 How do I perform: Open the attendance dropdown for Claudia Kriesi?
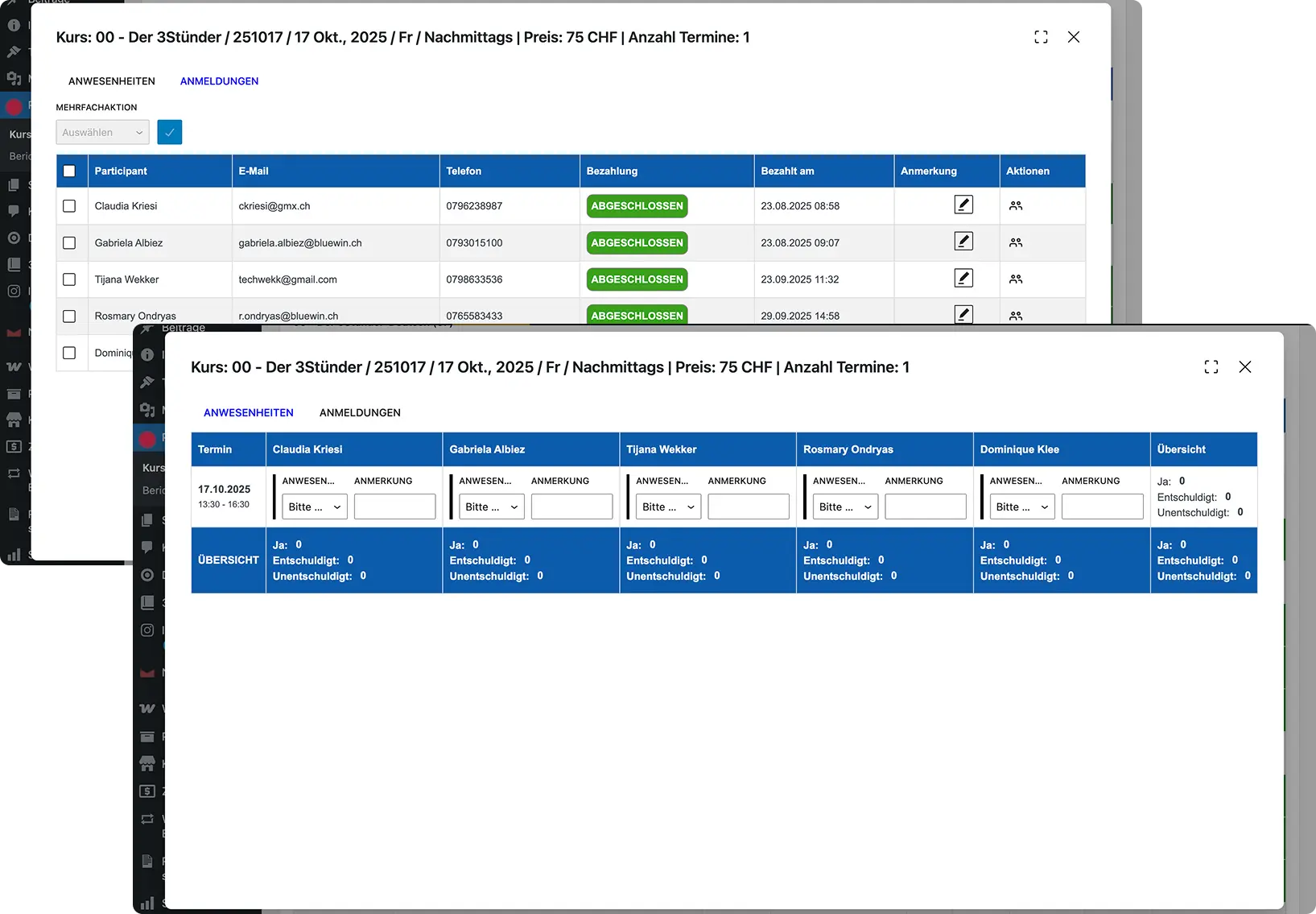pos(315,507)
